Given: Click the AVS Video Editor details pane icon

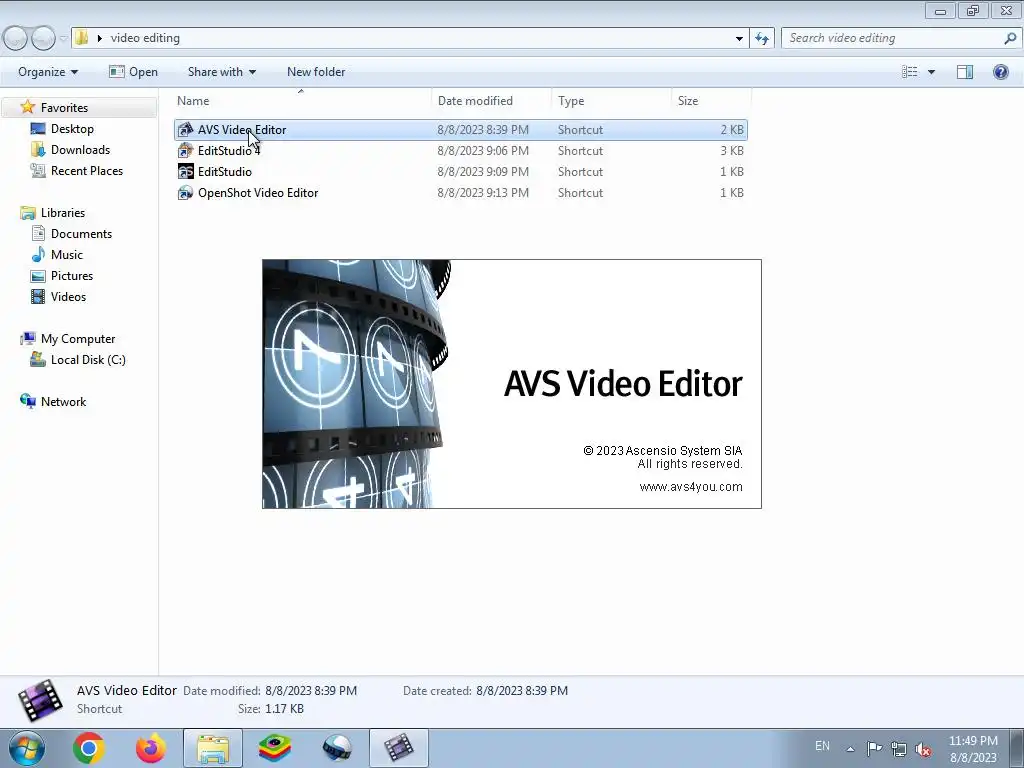Looking at the screenshot, I should [x=40, y=701].
